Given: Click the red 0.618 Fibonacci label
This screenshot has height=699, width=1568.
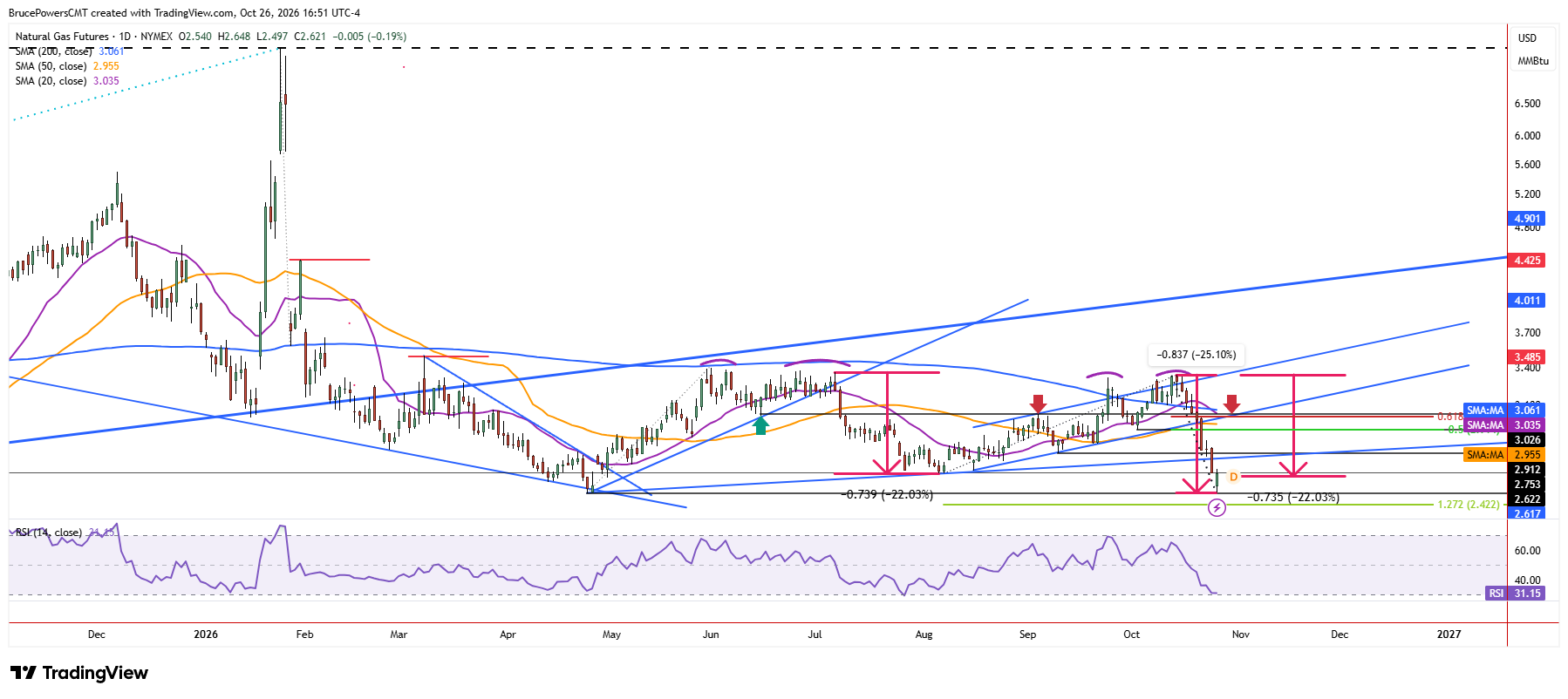Looking at the screenshot, I should point(1450,417).
